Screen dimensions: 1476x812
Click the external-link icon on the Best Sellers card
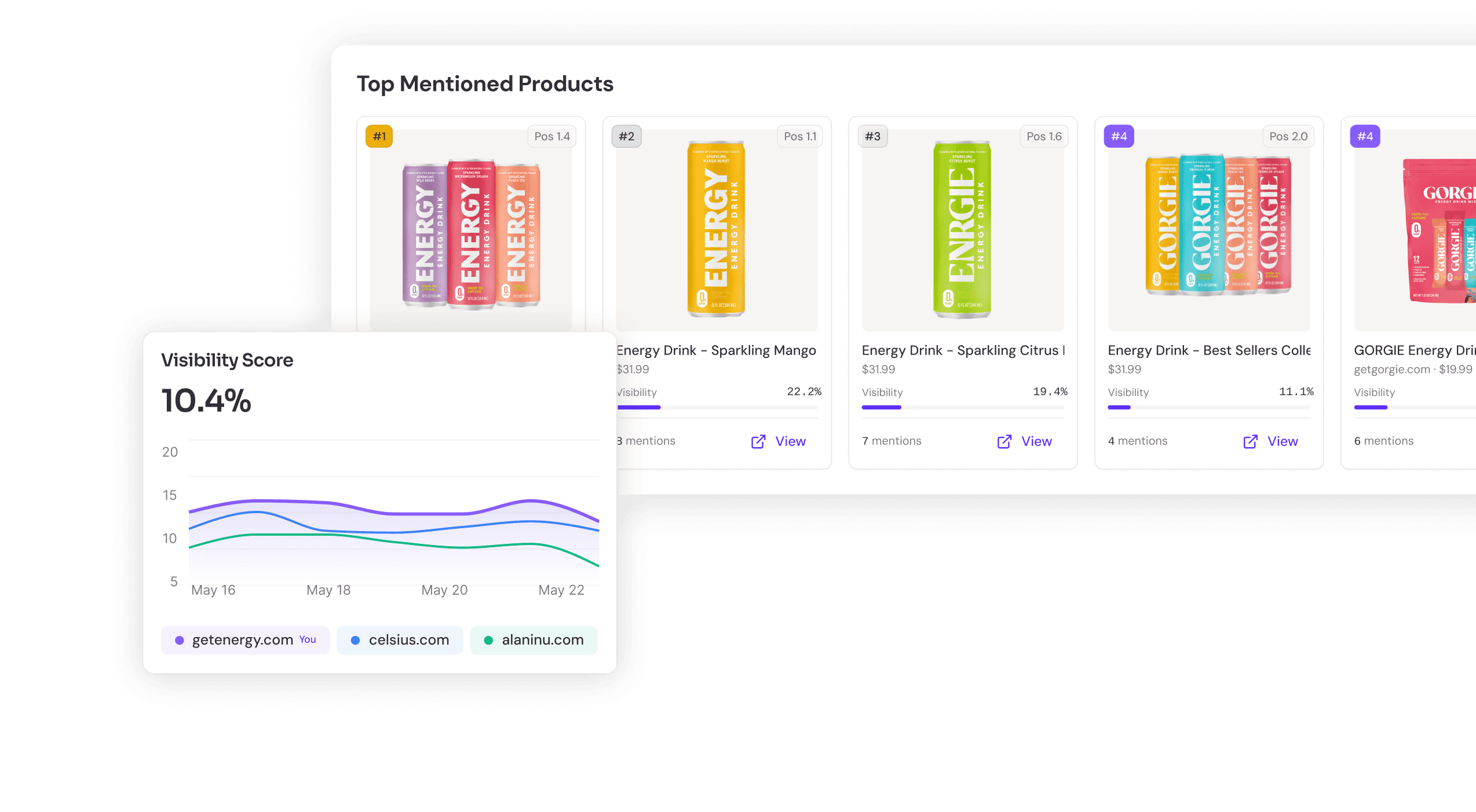tap(1251, 441)
